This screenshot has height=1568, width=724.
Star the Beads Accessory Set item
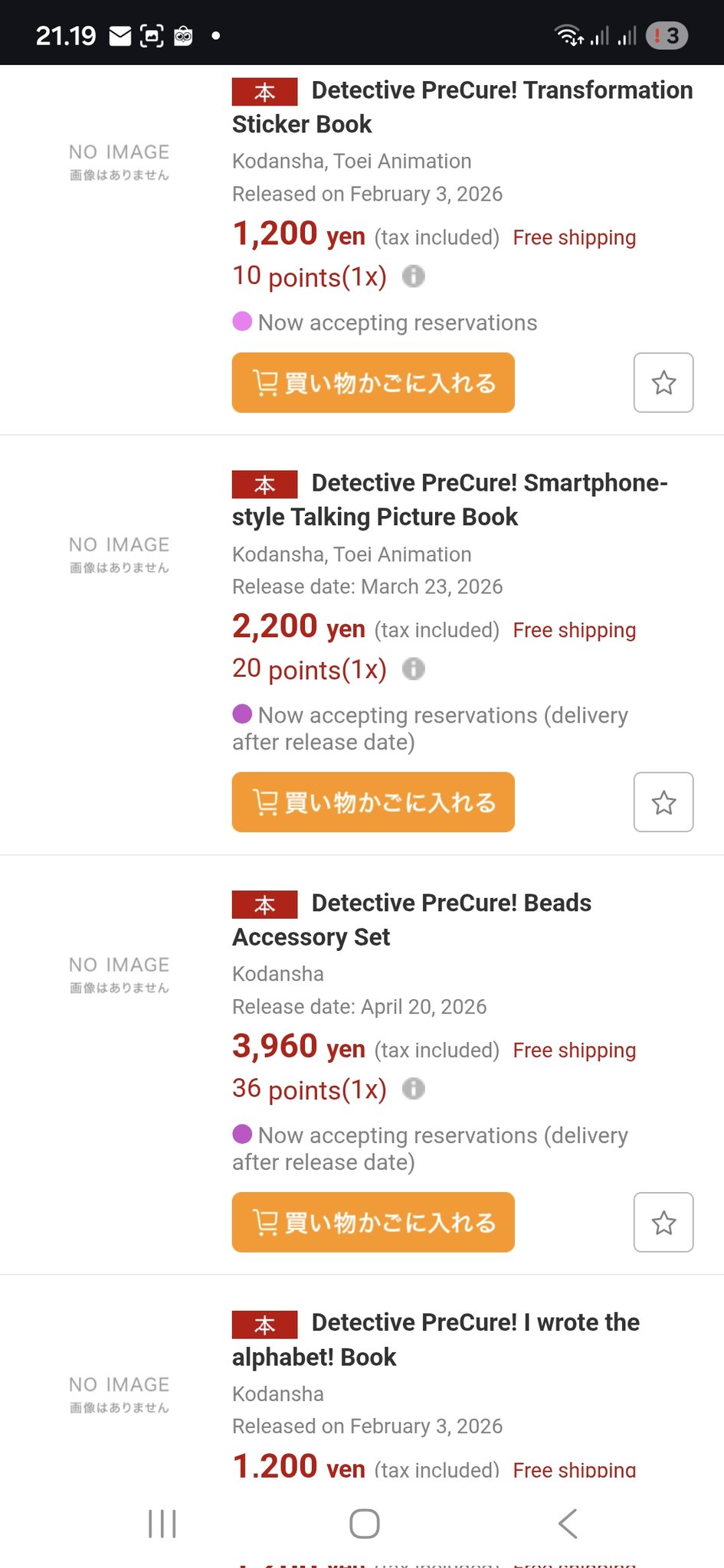(x=663, y=1222)
